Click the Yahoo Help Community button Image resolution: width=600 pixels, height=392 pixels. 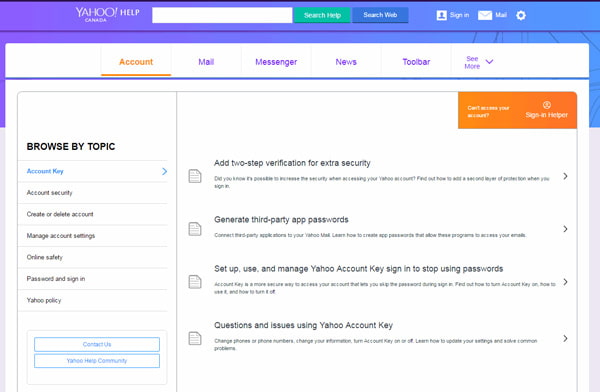coord(97,361)
